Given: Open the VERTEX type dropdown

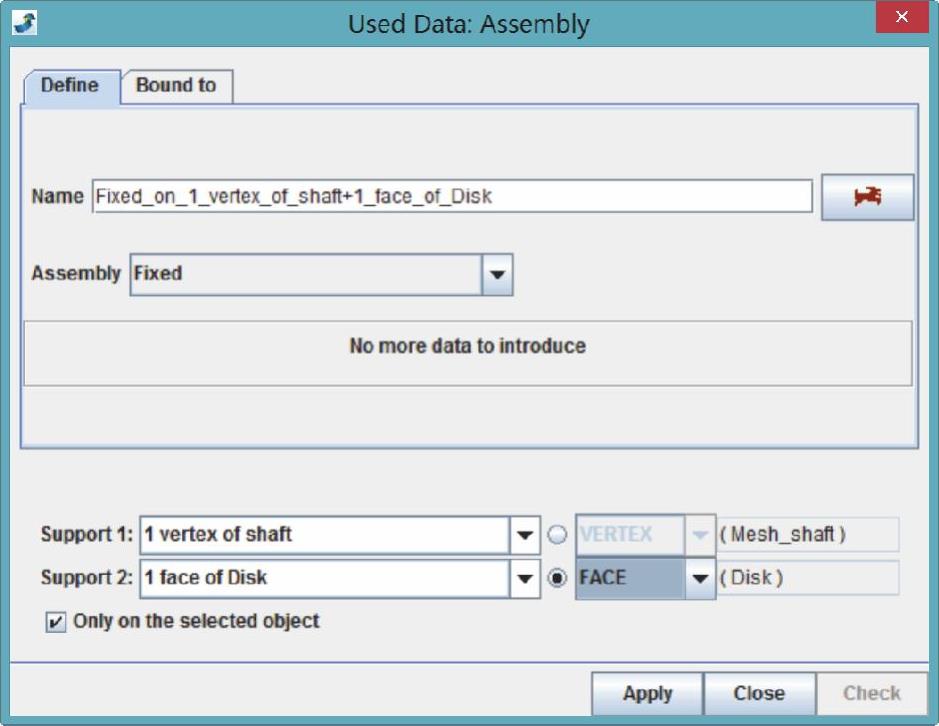Looking at the screenshot, I should [x=700, y=535].
